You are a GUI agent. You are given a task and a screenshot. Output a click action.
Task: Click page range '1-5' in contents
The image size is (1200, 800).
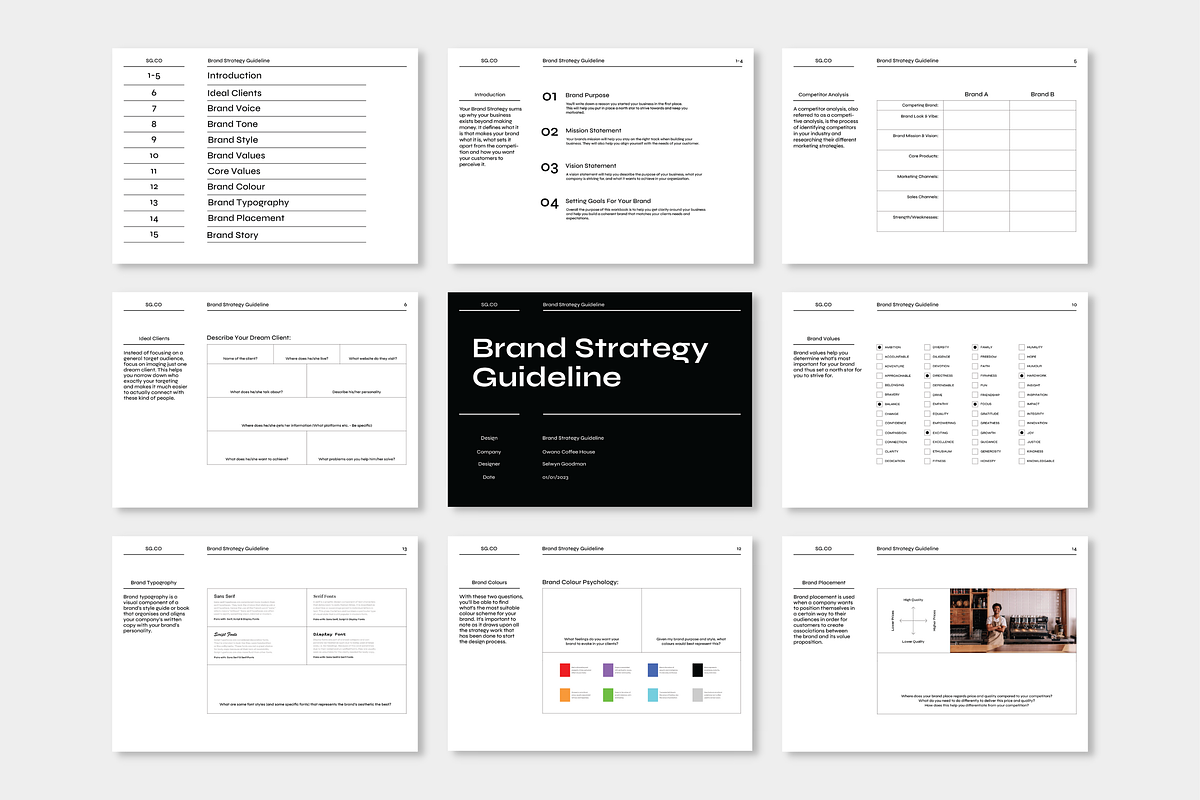[154, 76]
